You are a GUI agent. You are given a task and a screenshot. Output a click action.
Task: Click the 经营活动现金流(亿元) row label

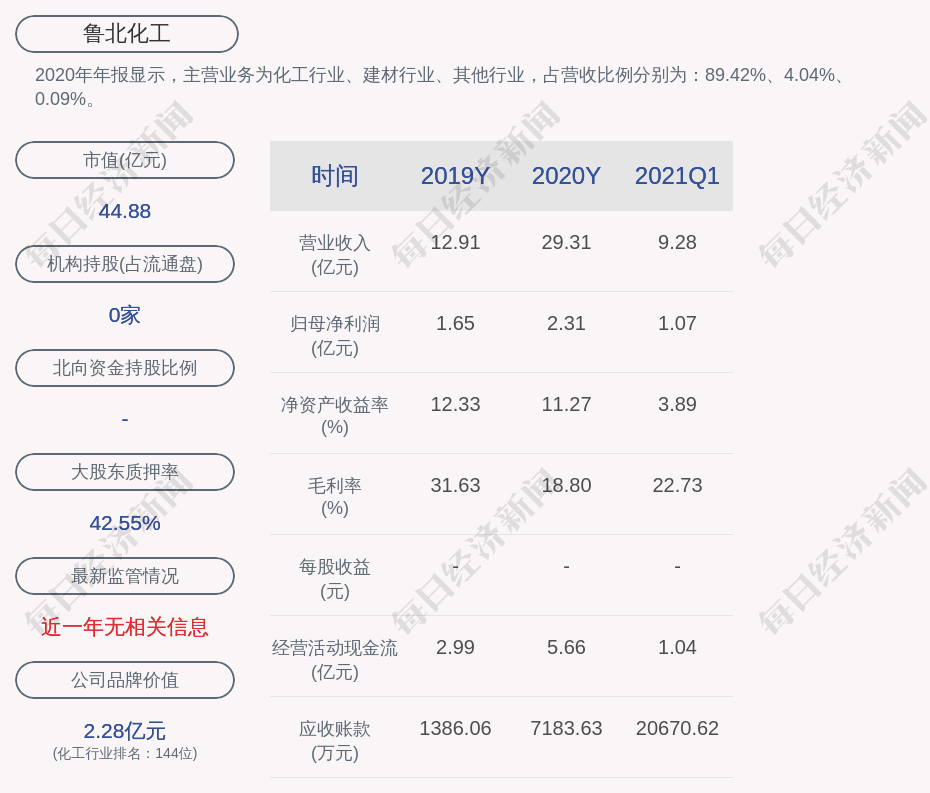335,660
